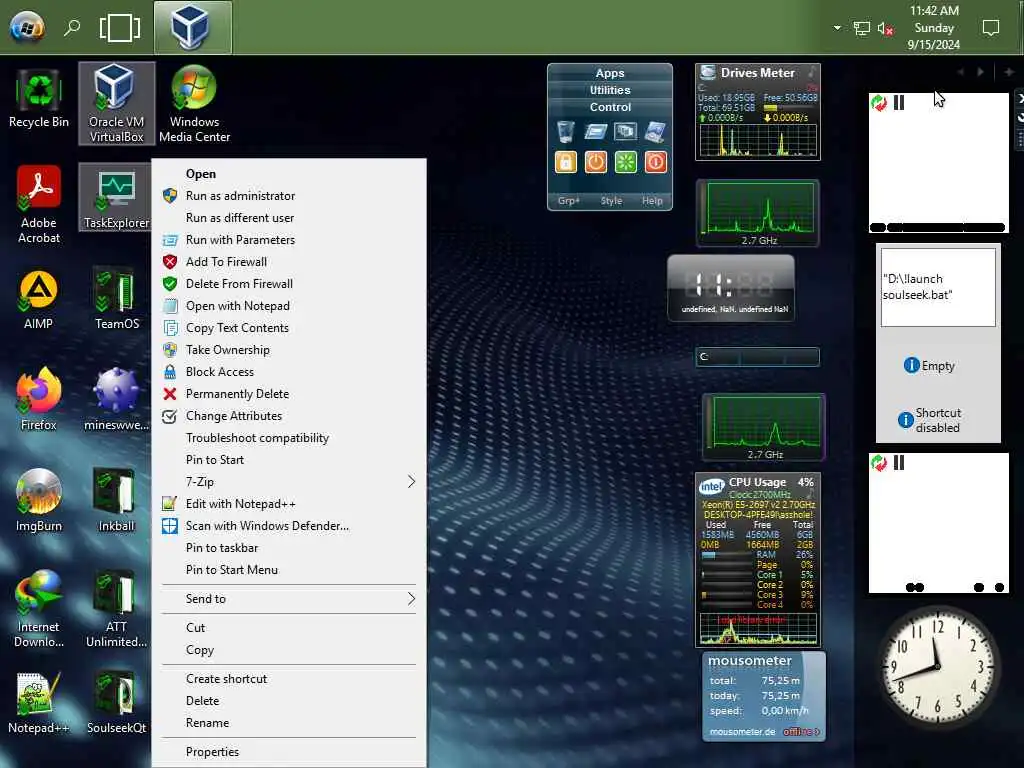The height and width of the screenshot is (768, 1024).
Task: Open the Start menu orb
Action: coord(27,27)
